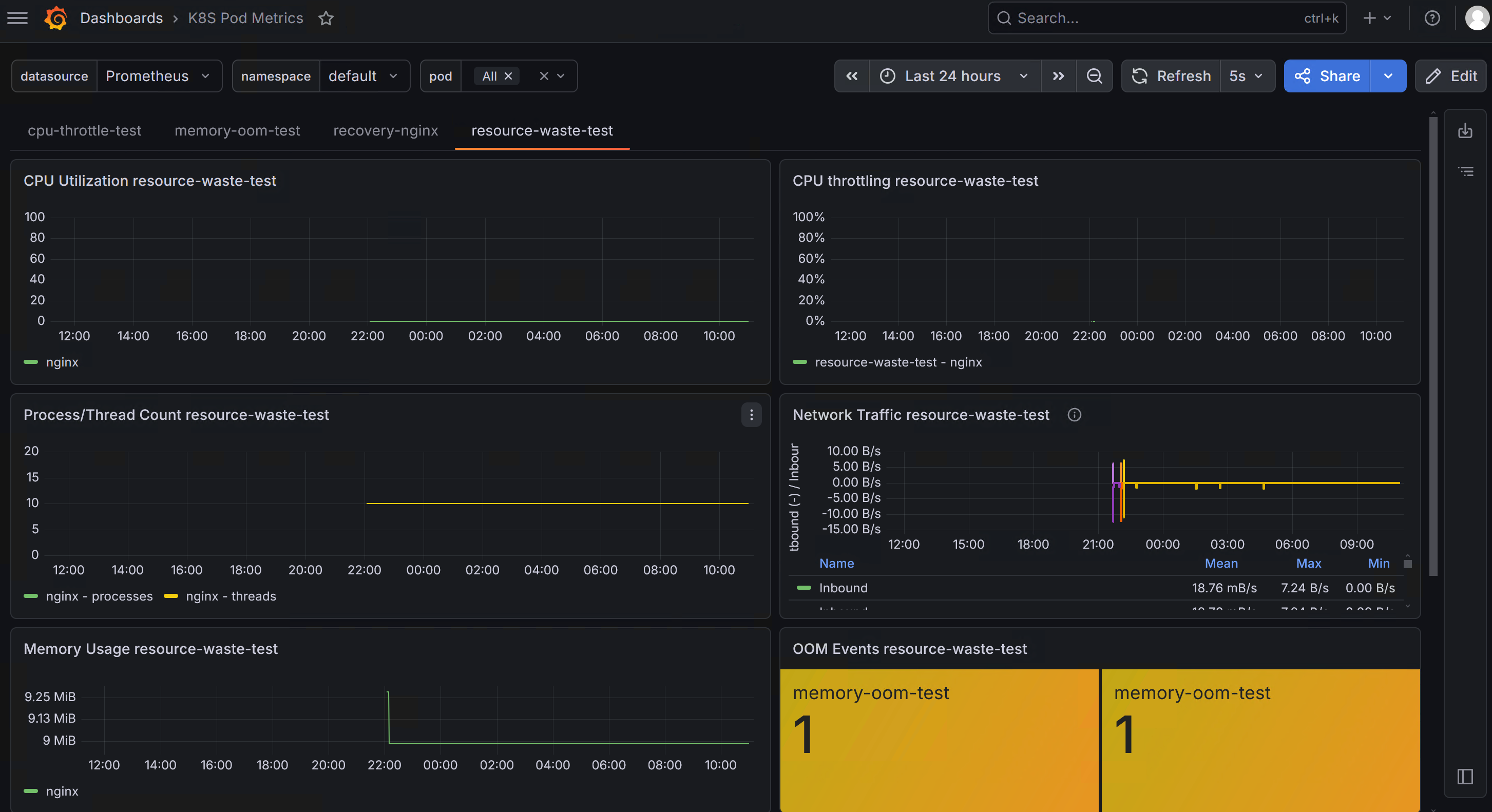Image resolution: width=1492 pixels, height=812 pixels.
Task: Open the help question mark icon
Action: [1432, 18]
